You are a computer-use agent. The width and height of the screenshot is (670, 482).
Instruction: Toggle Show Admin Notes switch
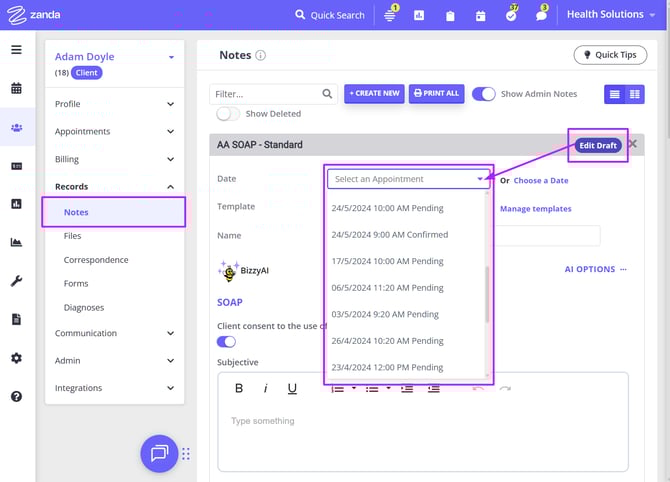click(484, 93)
